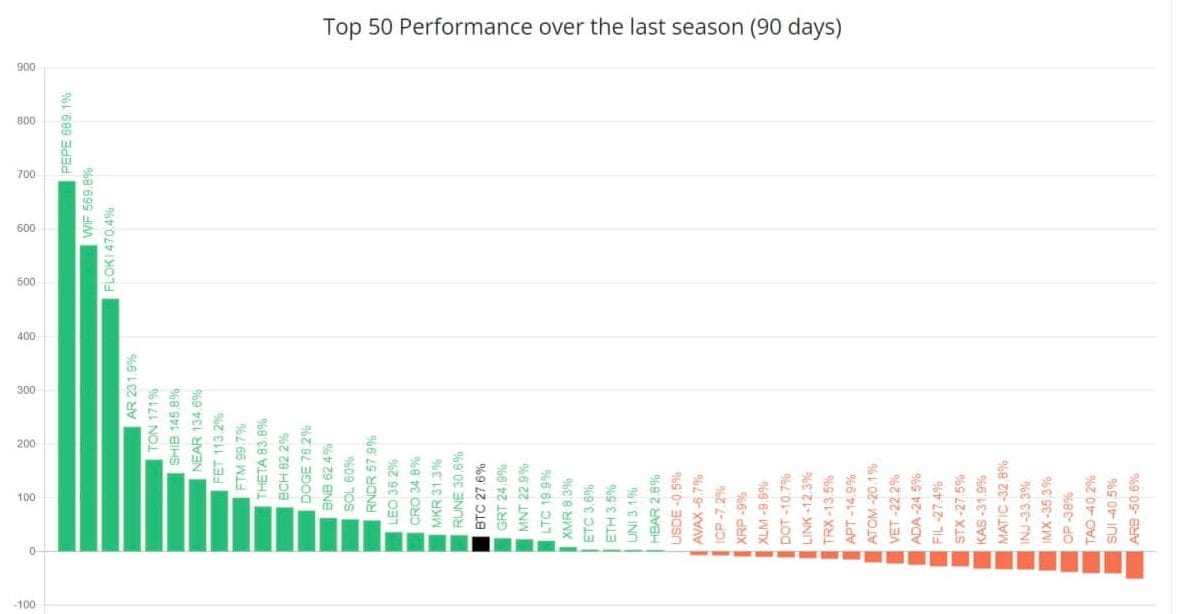Click the NEAR 134.6% bar
This screenshot has height=614, width=1180.
point(197,515)
